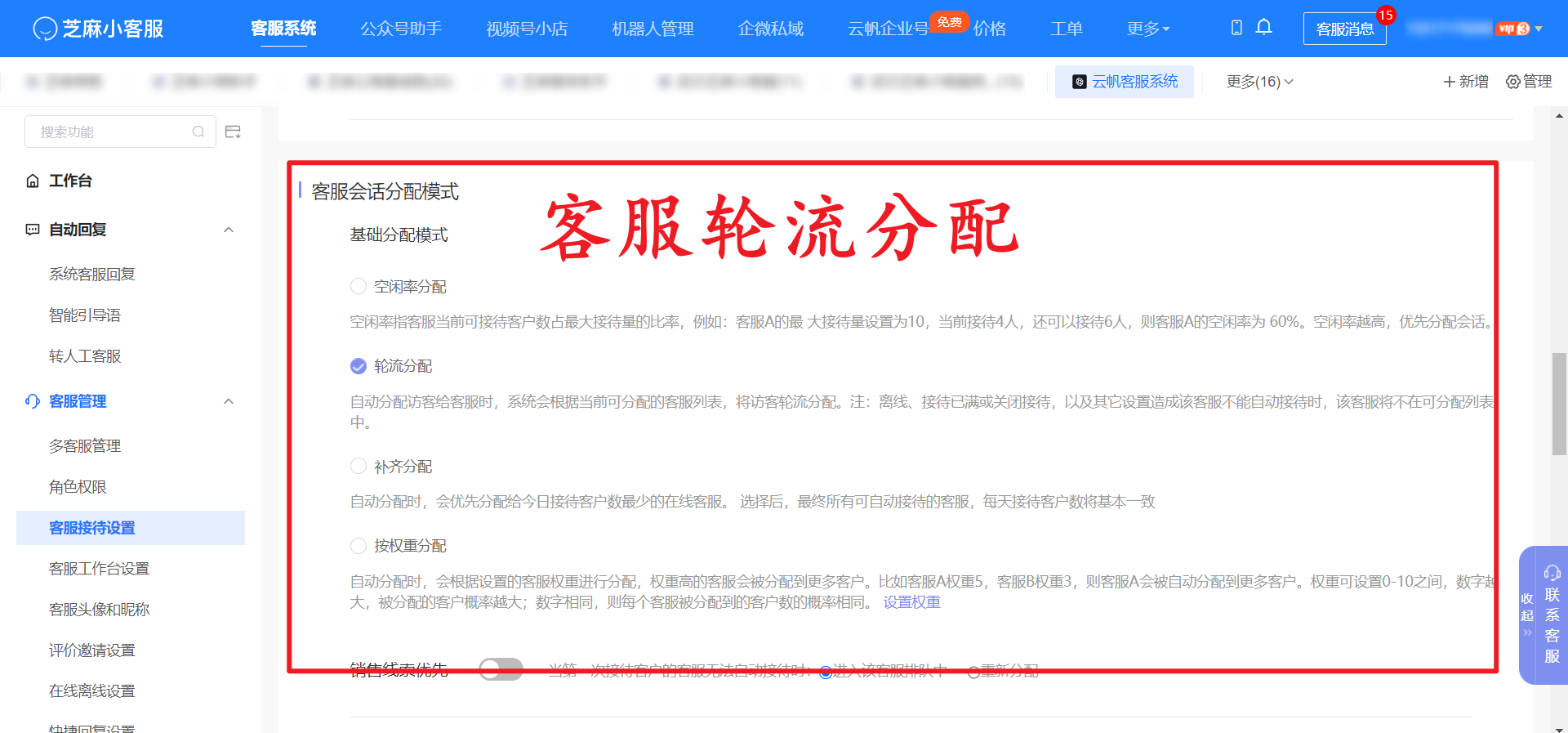
Task: Click the 客服消息 button
Action: pos(1344,29)
